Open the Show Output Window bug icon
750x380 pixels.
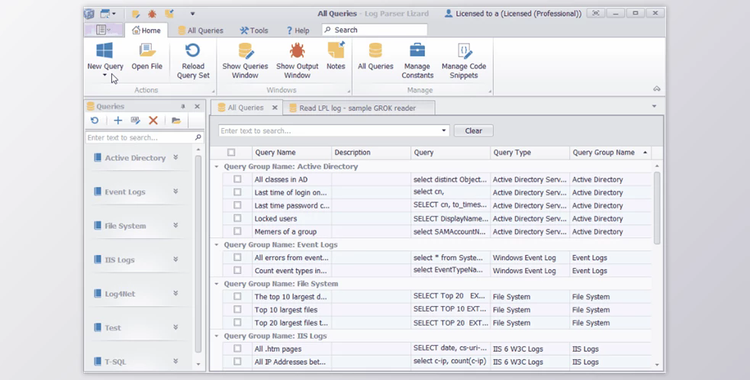click(x=297, y=50)
